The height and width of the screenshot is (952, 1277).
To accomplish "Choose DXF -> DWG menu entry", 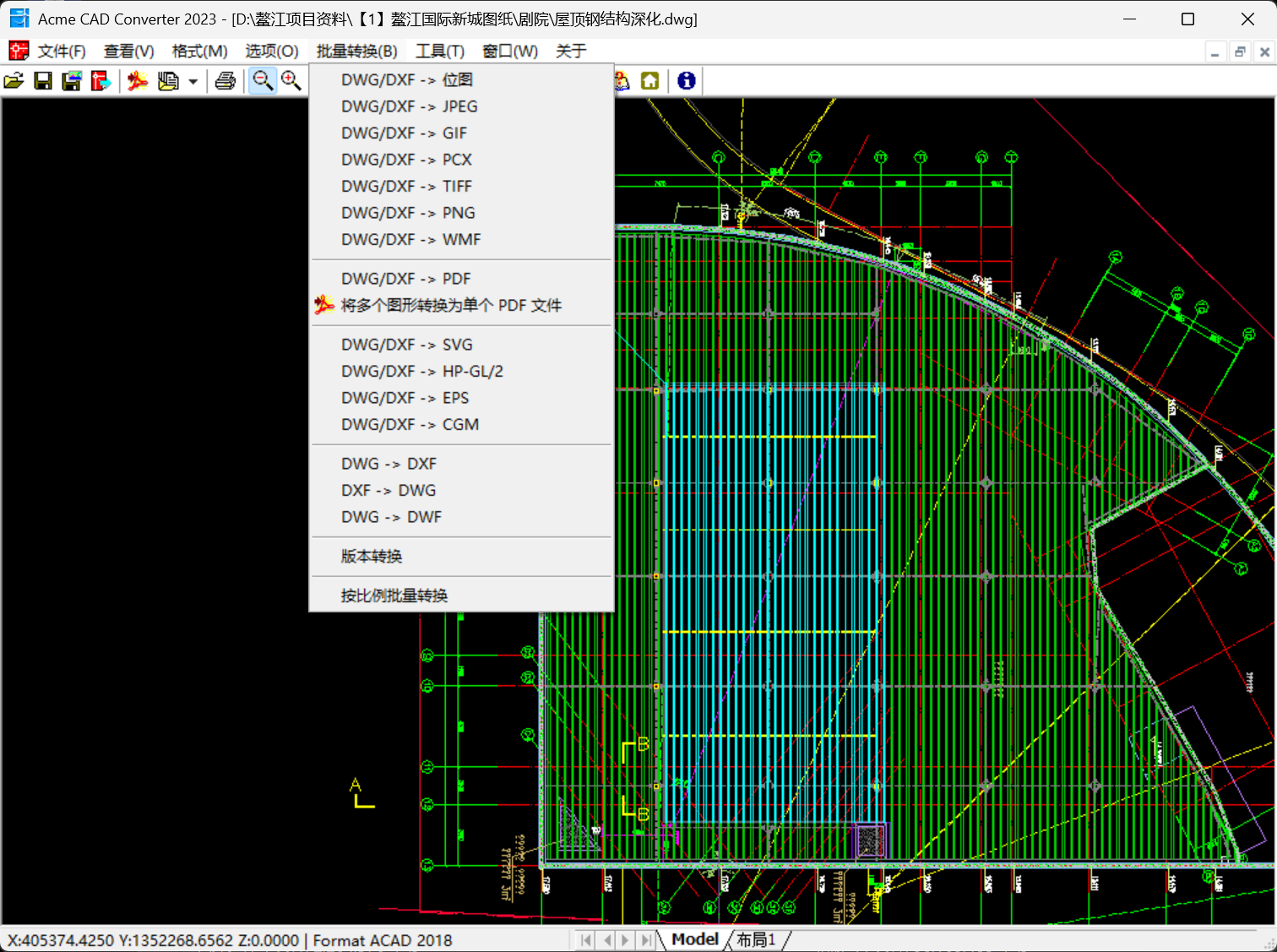I will 461,491.
